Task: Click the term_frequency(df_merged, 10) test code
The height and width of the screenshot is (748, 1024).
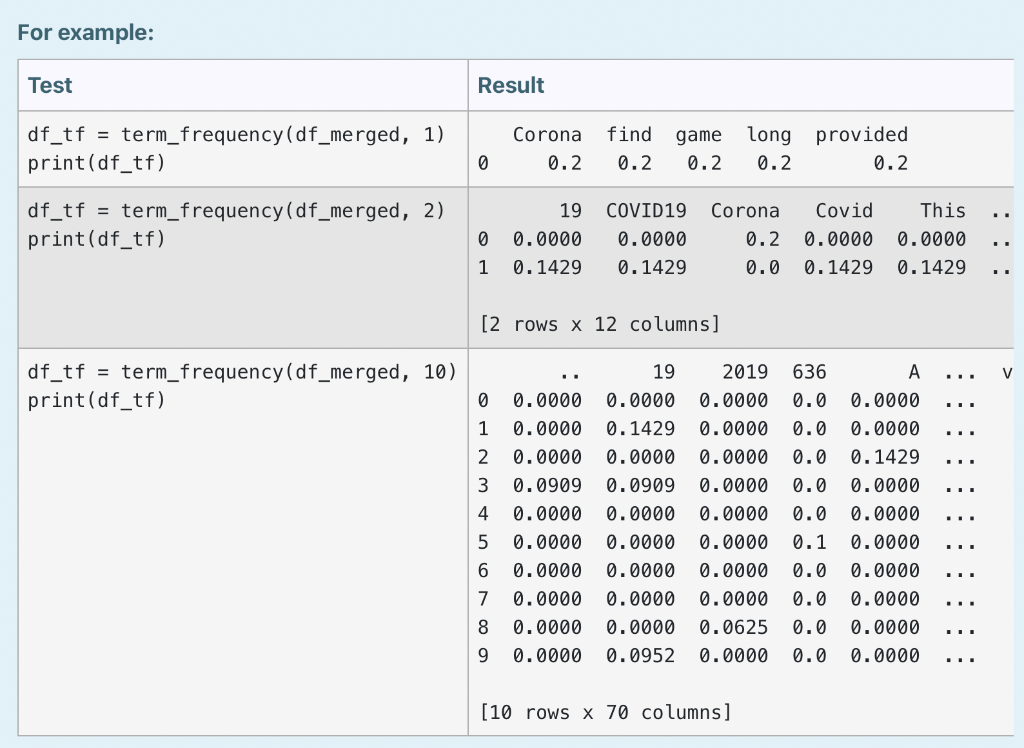Action: 242,372
